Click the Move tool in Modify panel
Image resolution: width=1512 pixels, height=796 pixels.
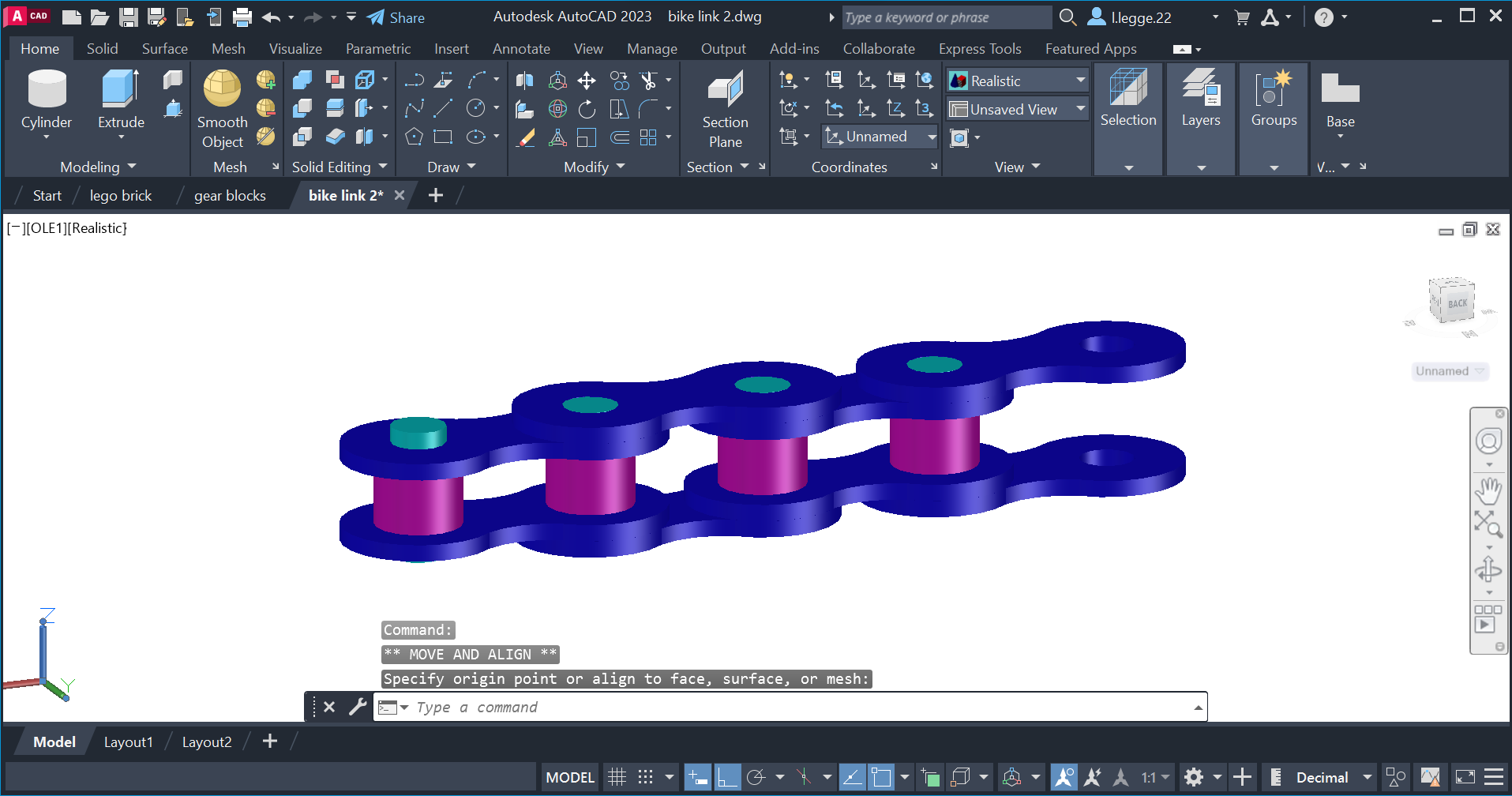tap(587, 80)
